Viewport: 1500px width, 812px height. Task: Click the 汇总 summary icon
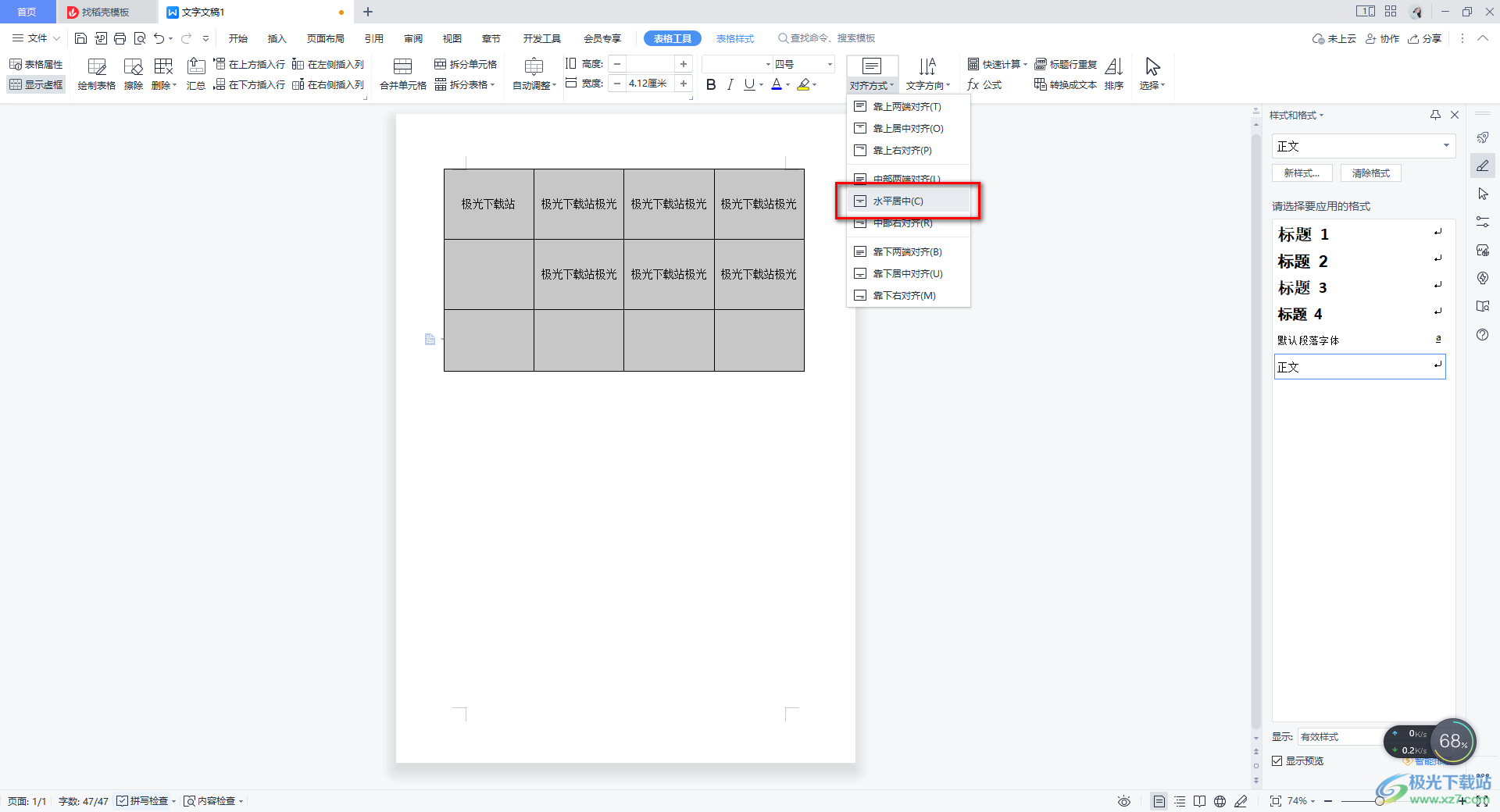click(x=196, y=75)
